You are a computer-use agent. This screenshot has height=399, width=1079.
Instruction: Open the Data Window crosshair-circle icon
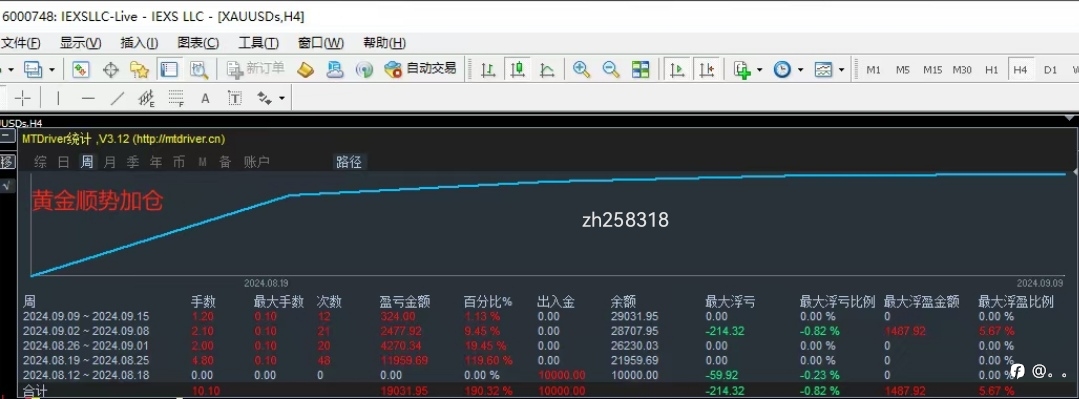click(110, 69)
